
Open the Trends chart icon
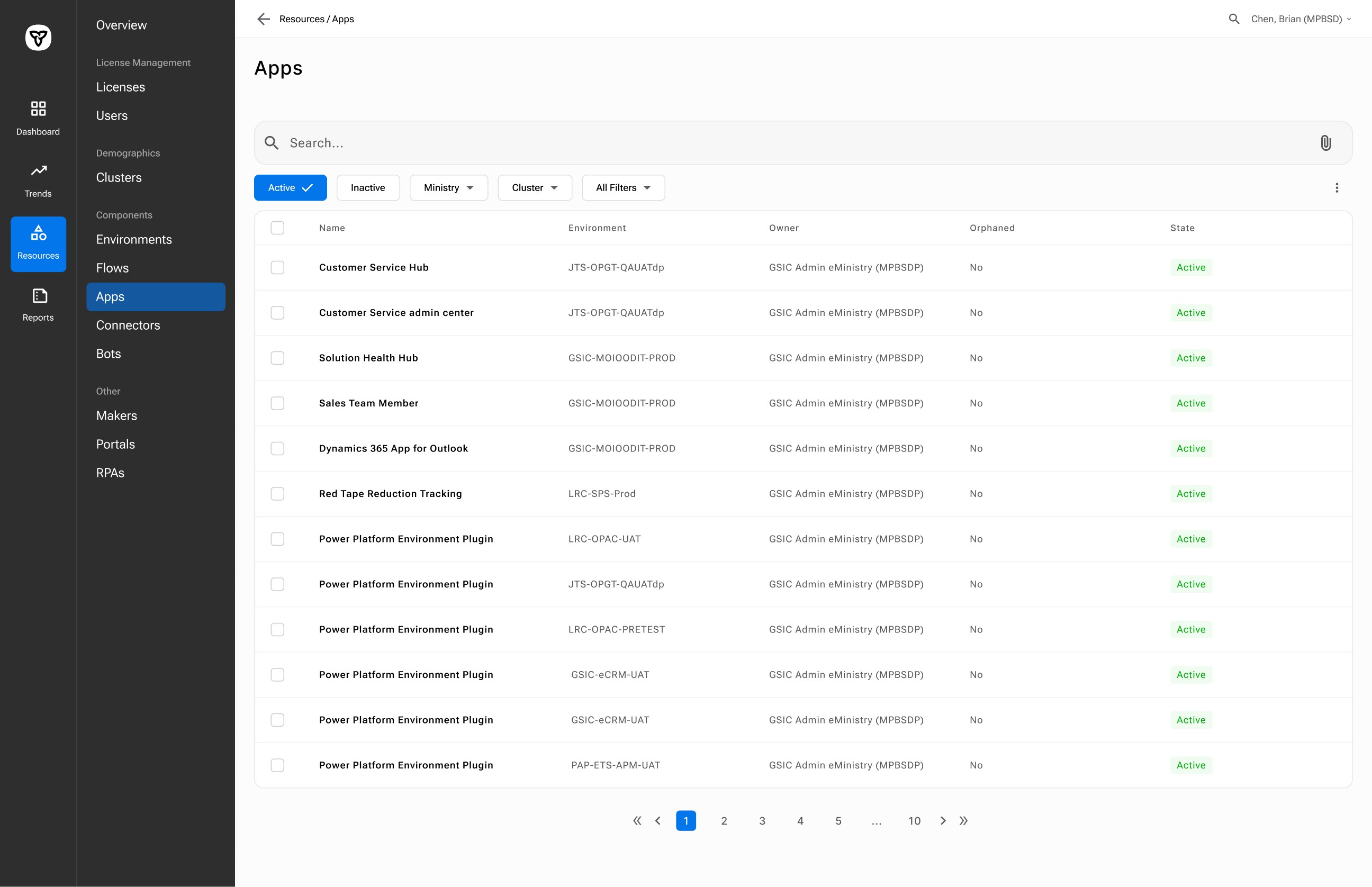(38, 170)
